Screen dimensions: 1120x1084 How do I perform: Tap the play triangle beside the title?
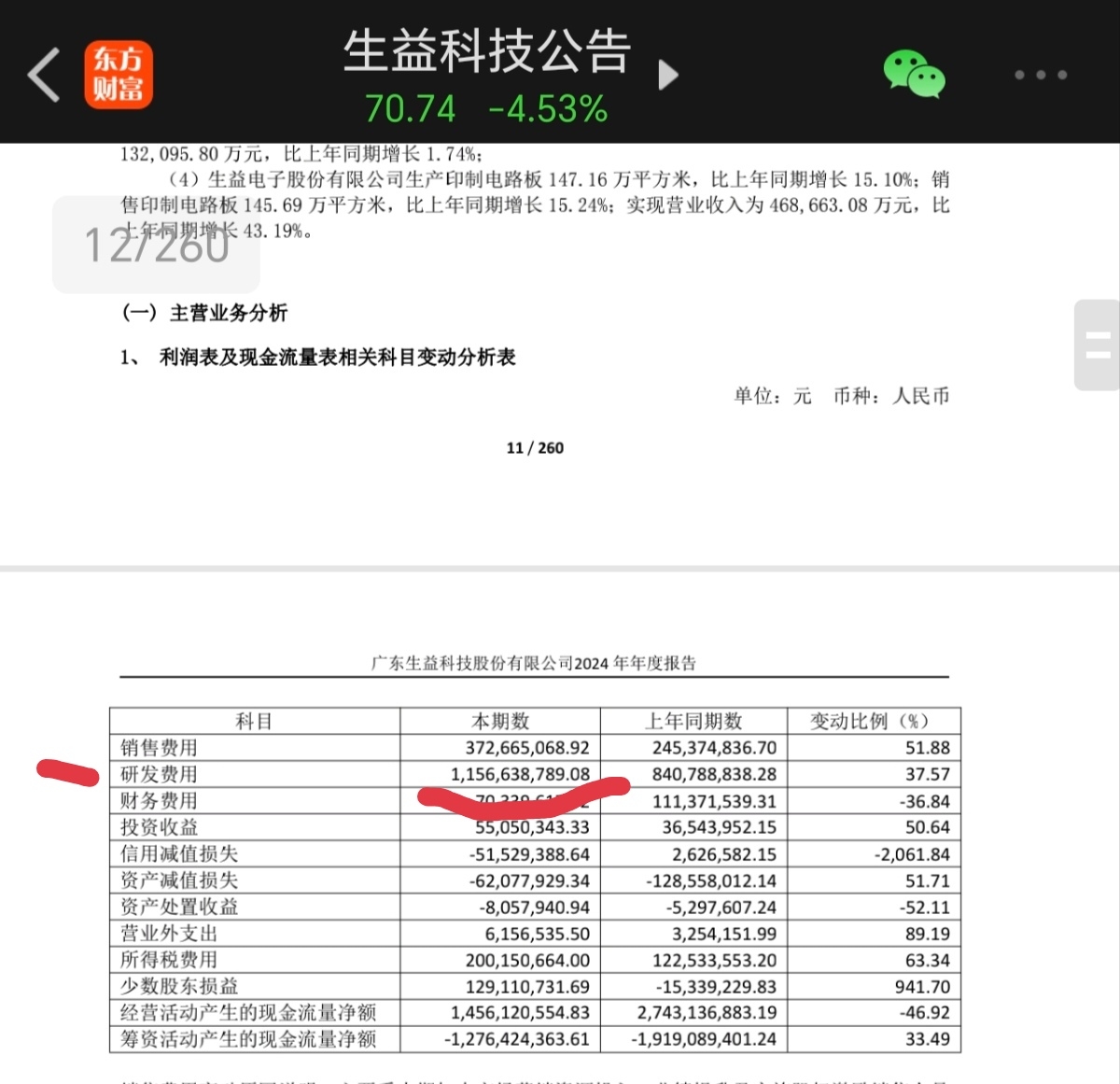[667, 75]
